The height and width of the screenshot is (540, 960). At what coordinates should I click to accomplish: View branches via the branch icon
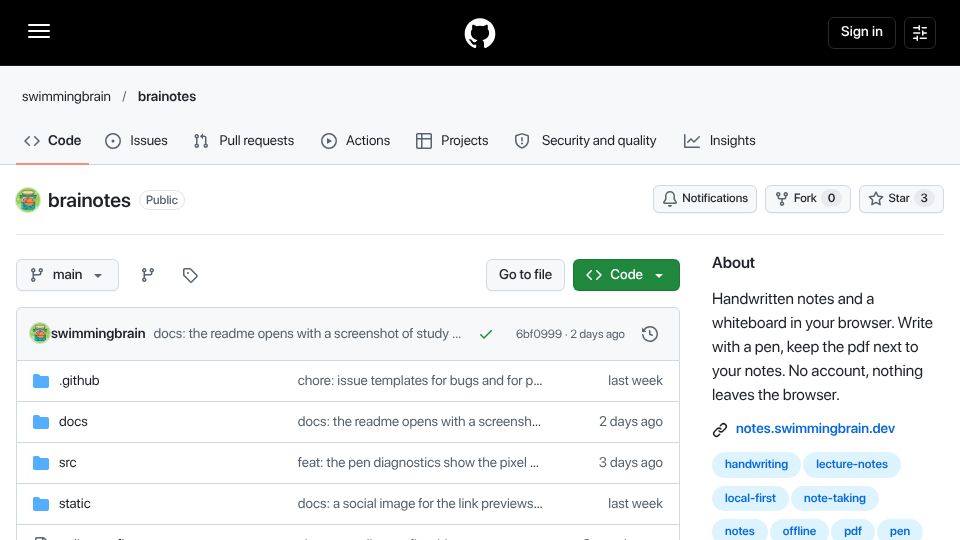148,275
